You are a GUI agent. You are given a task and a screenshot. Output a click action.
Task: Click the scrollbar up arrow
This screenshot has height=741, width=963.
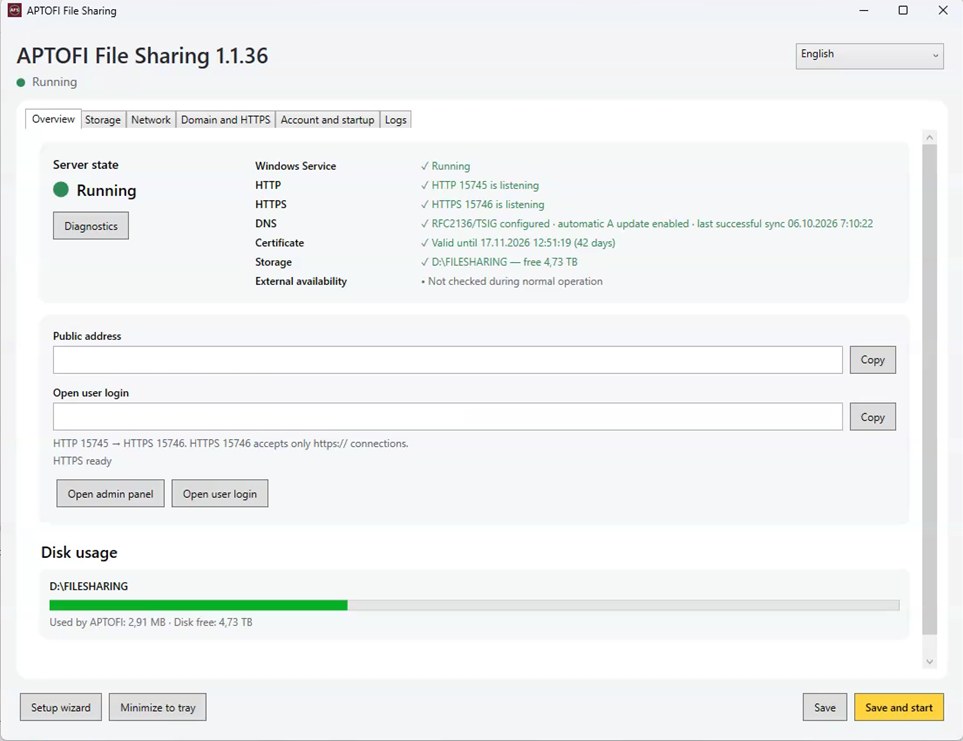pos(929,138)
